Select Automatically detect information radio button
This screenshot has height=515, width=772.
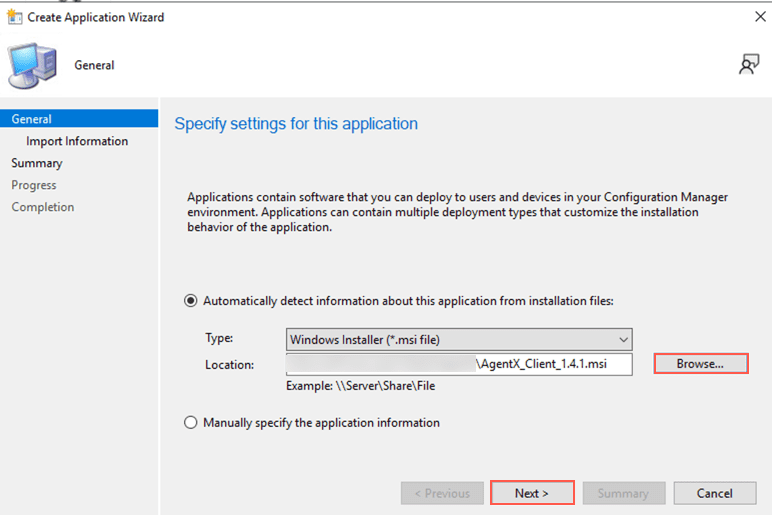point(191,301)
